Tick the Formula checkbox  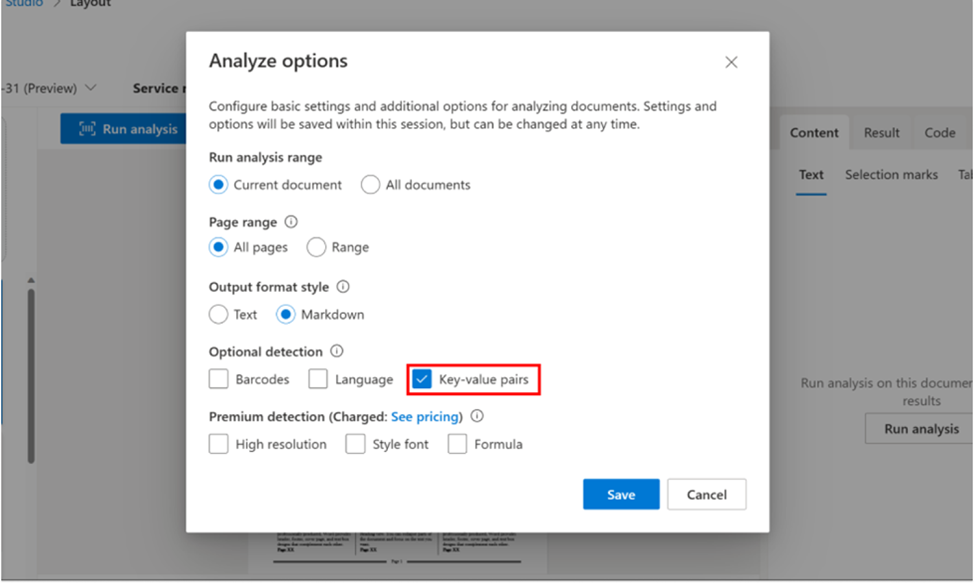(458, 444)
